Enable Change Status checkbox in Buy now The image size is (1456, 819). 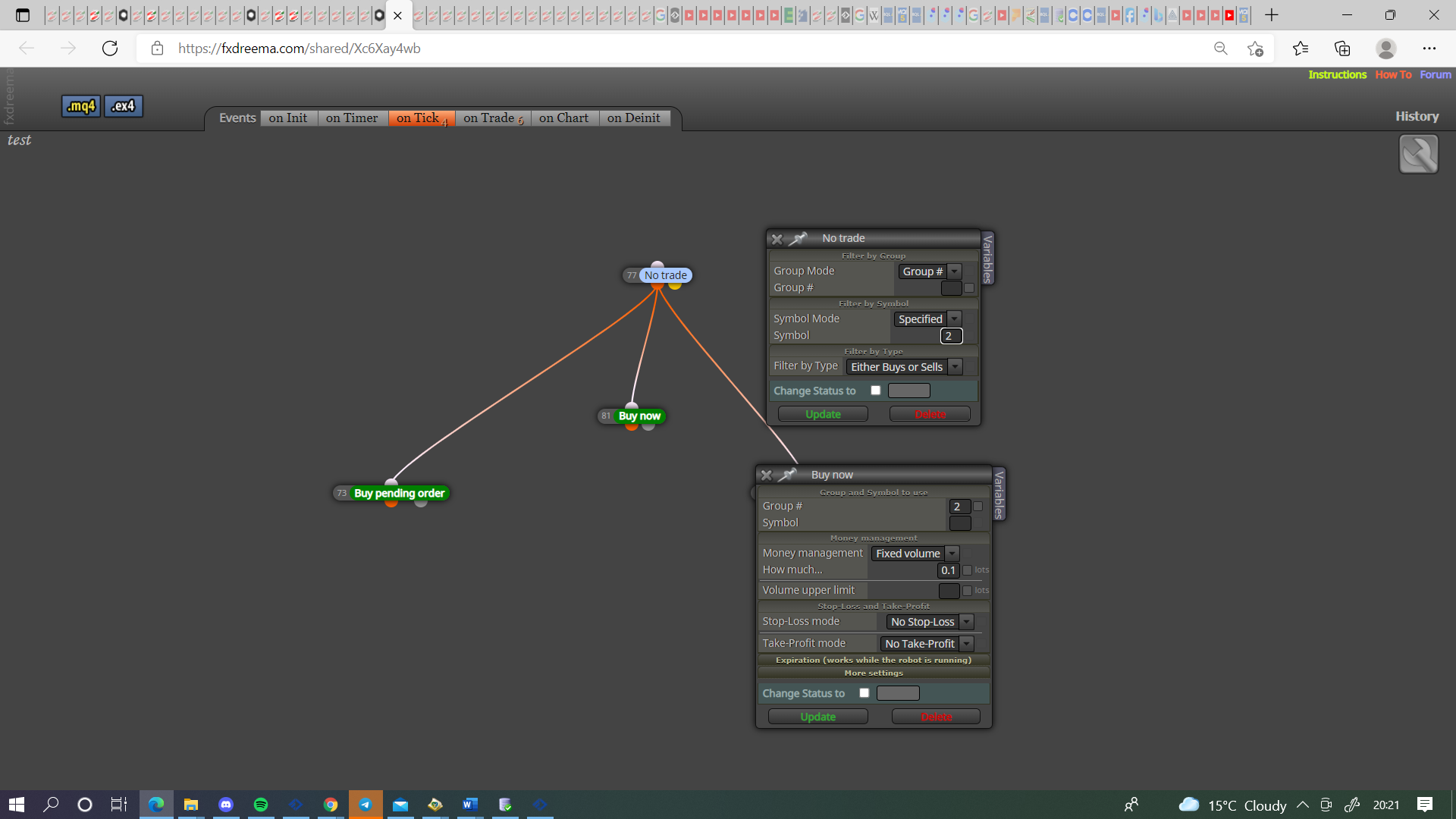click(864, 693)
